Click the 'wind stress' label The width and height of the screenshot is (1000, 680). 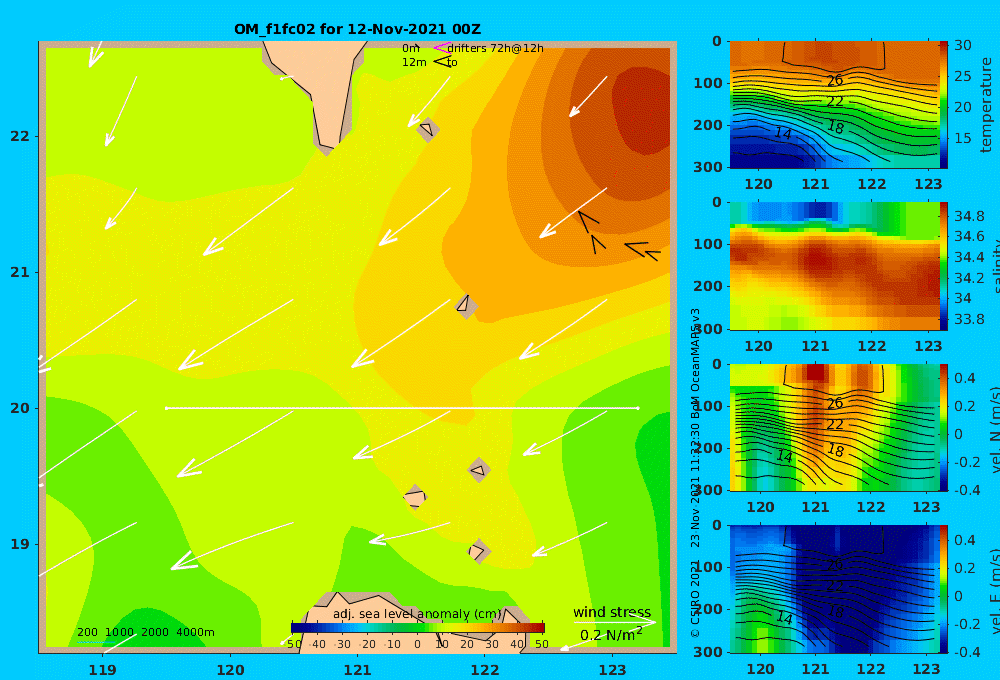[x=612, y=612]
